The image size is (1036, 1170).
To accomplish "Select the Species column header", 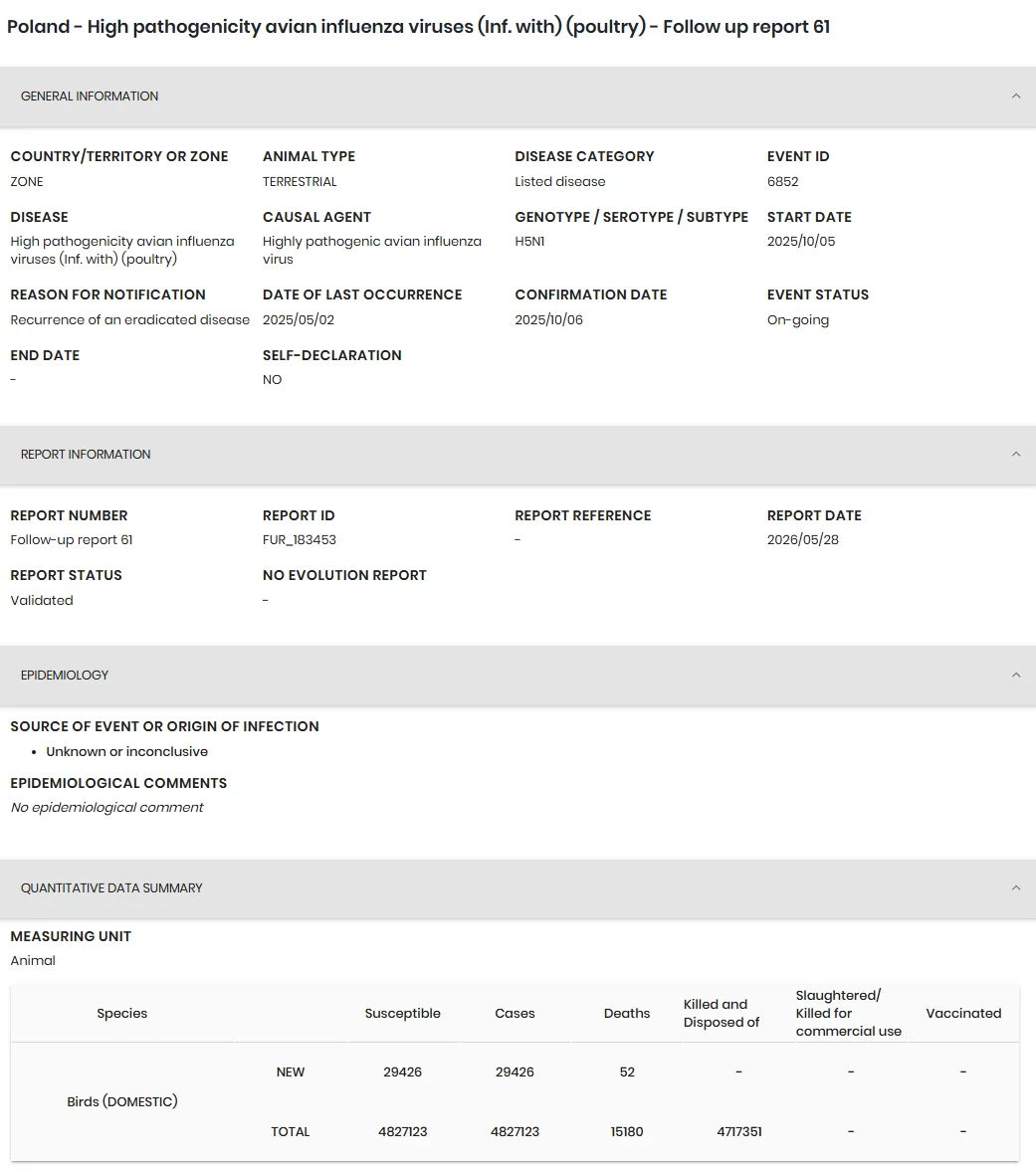I will click(122, 1013).
